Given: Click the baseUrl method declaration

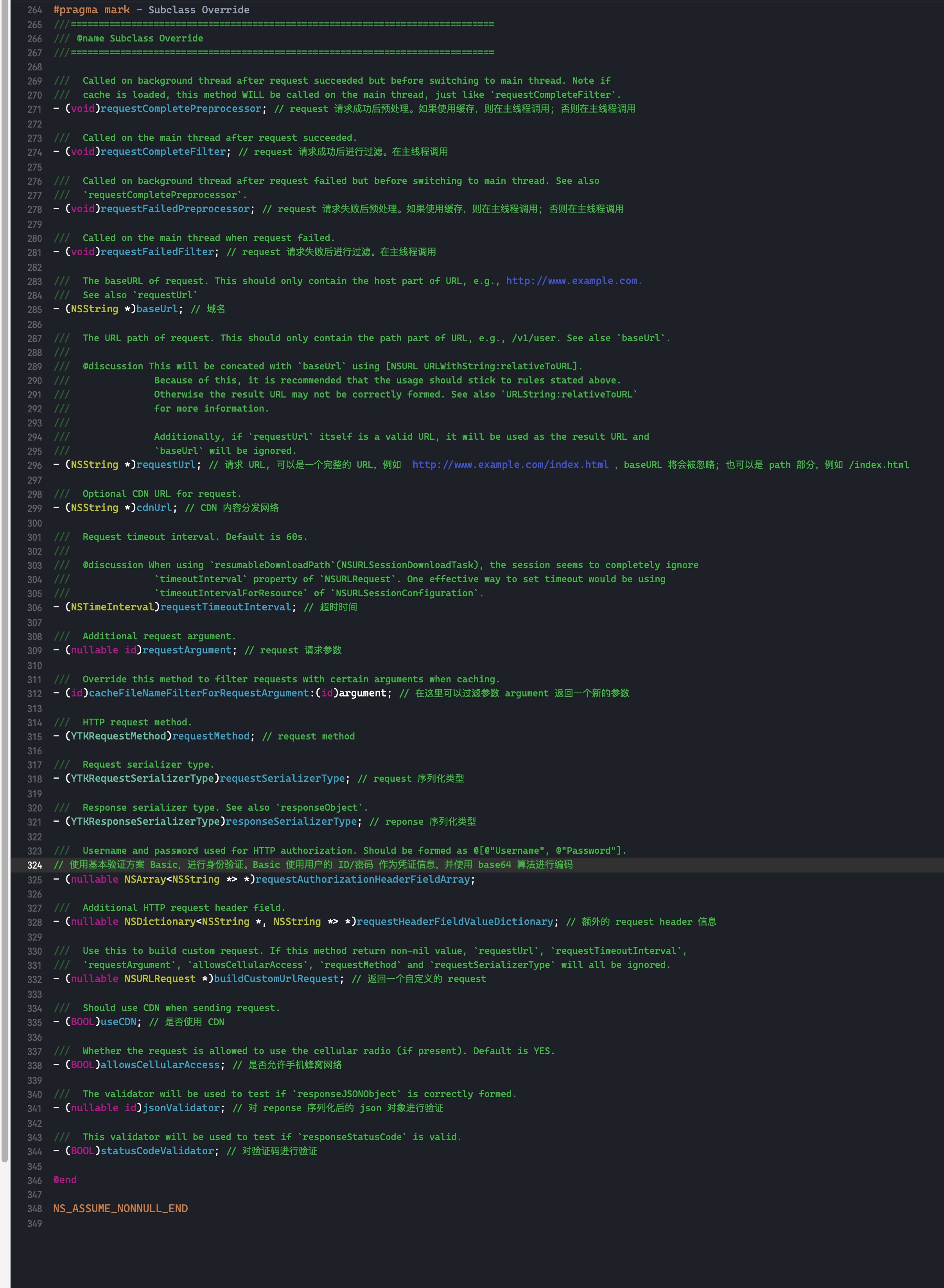Looking at the screenshot, I should click(x=156, y=309).
